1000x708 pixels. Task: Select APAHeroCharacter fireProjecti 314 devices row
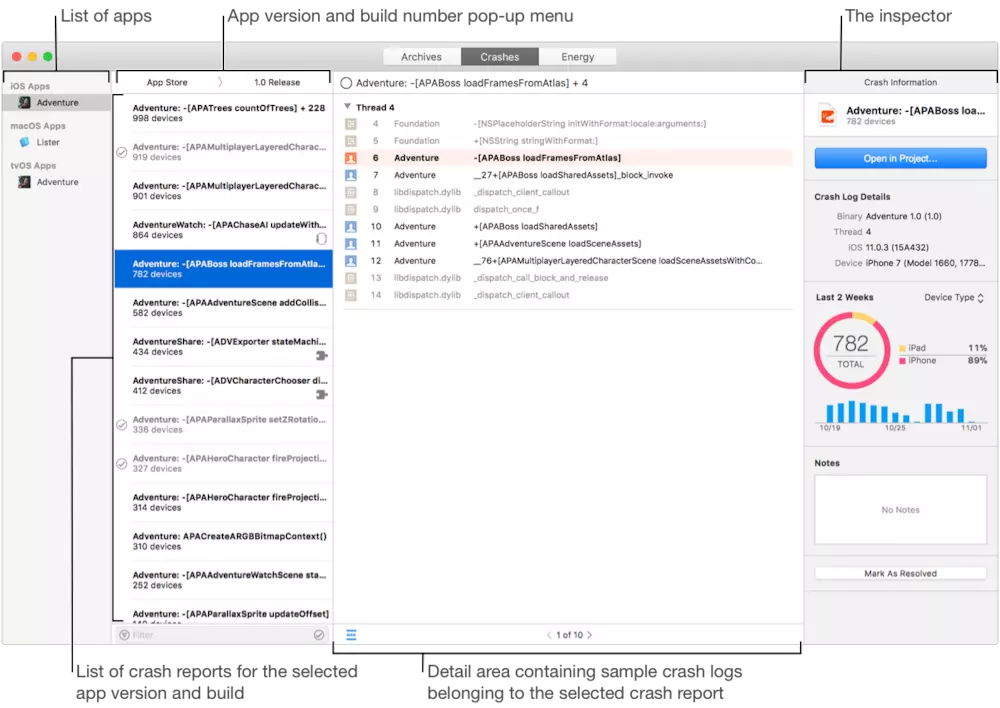pos(224,503)
